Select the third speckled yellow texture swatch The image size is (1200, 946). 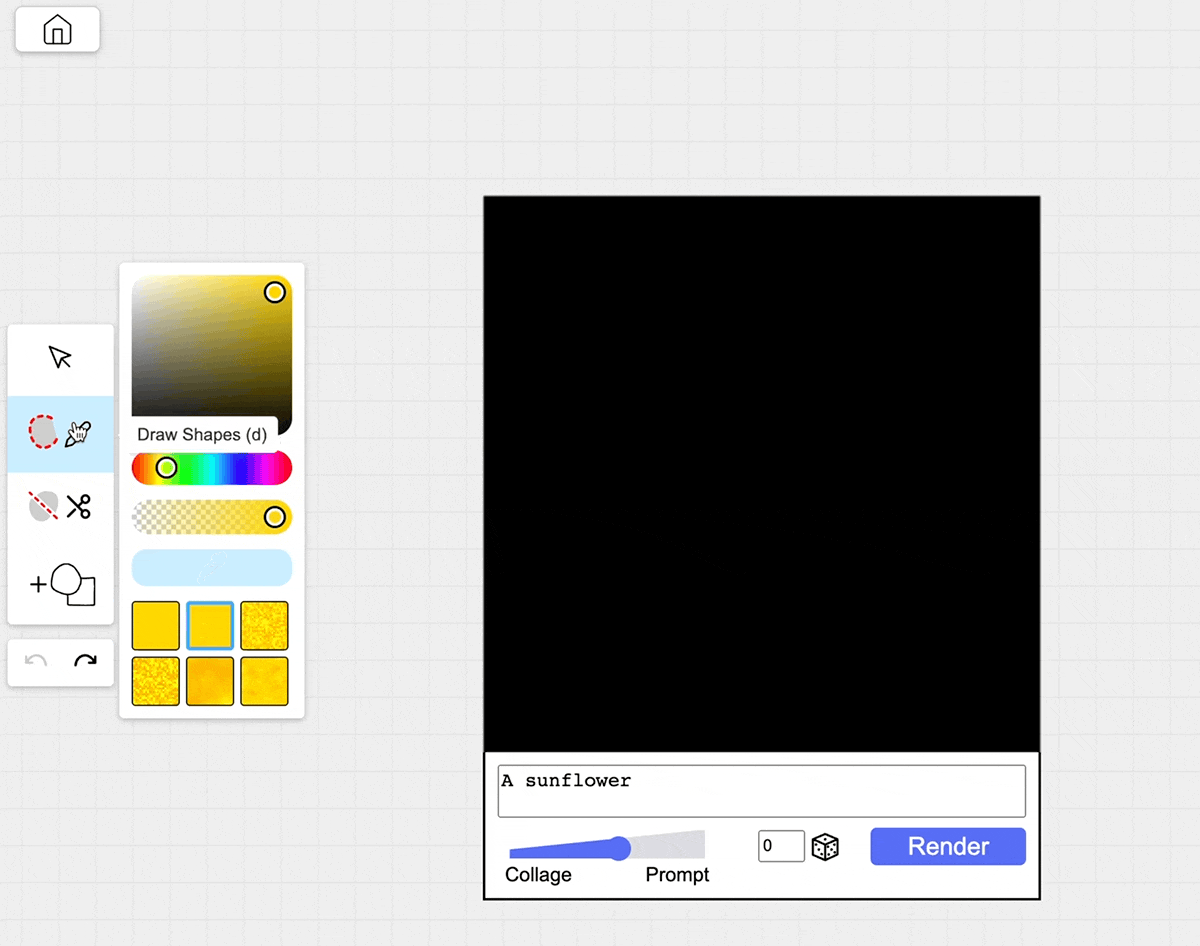[x=265, y=626]
